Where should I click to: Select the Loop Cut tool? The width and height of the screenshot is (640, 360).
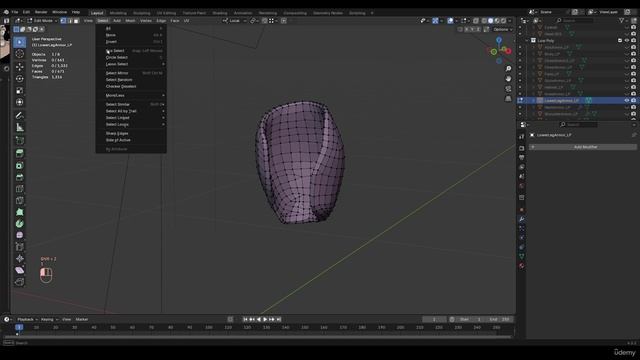coord(20,189)
